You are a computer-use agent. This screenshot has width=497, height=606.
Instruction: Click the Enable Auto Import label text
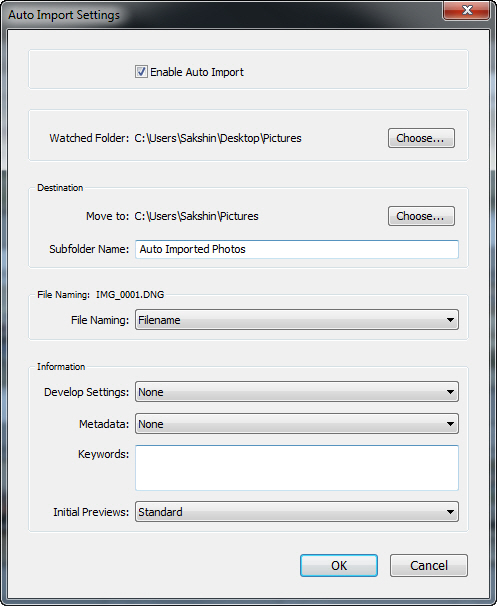tap(197, 72)
